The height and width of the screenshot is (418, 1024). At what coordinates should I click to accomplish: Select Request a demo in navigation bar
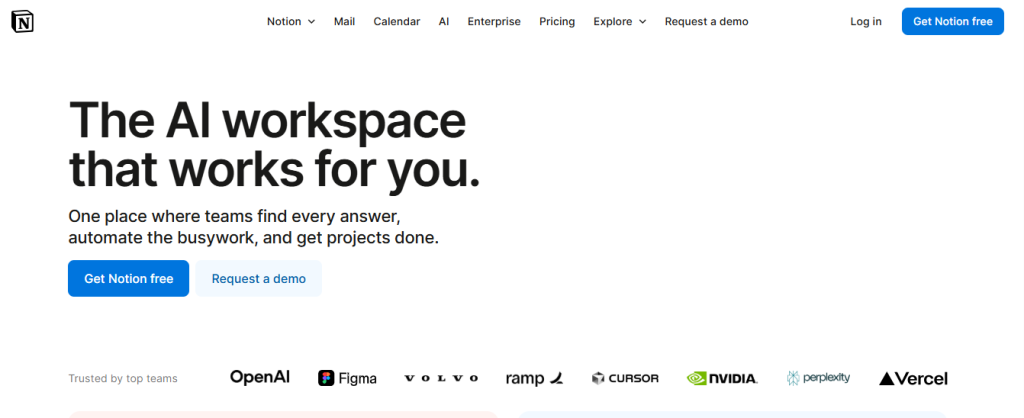(x=707, y=22)
